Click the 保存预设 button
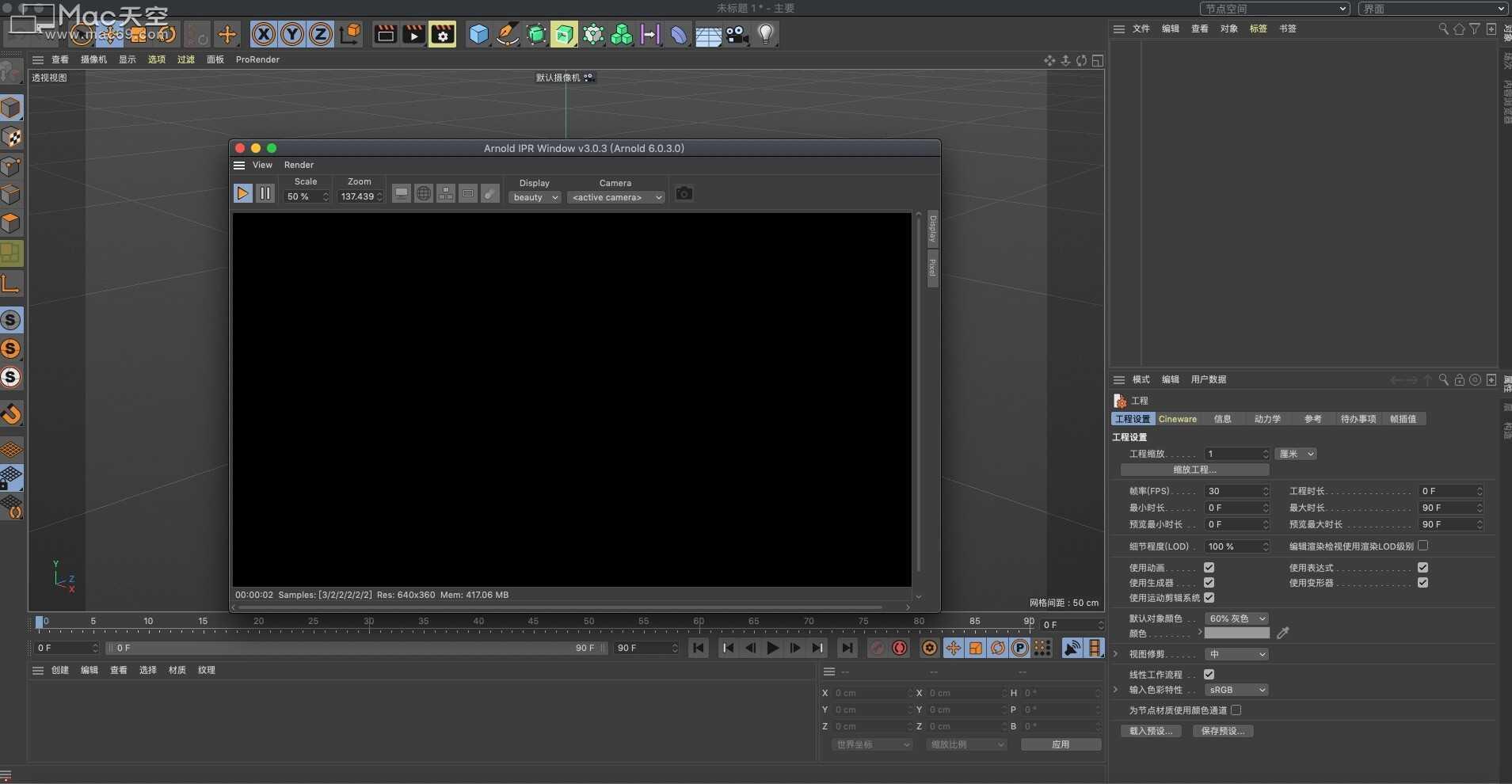This screenshot has height=784, width=1512. click(x=1223, y=731)
